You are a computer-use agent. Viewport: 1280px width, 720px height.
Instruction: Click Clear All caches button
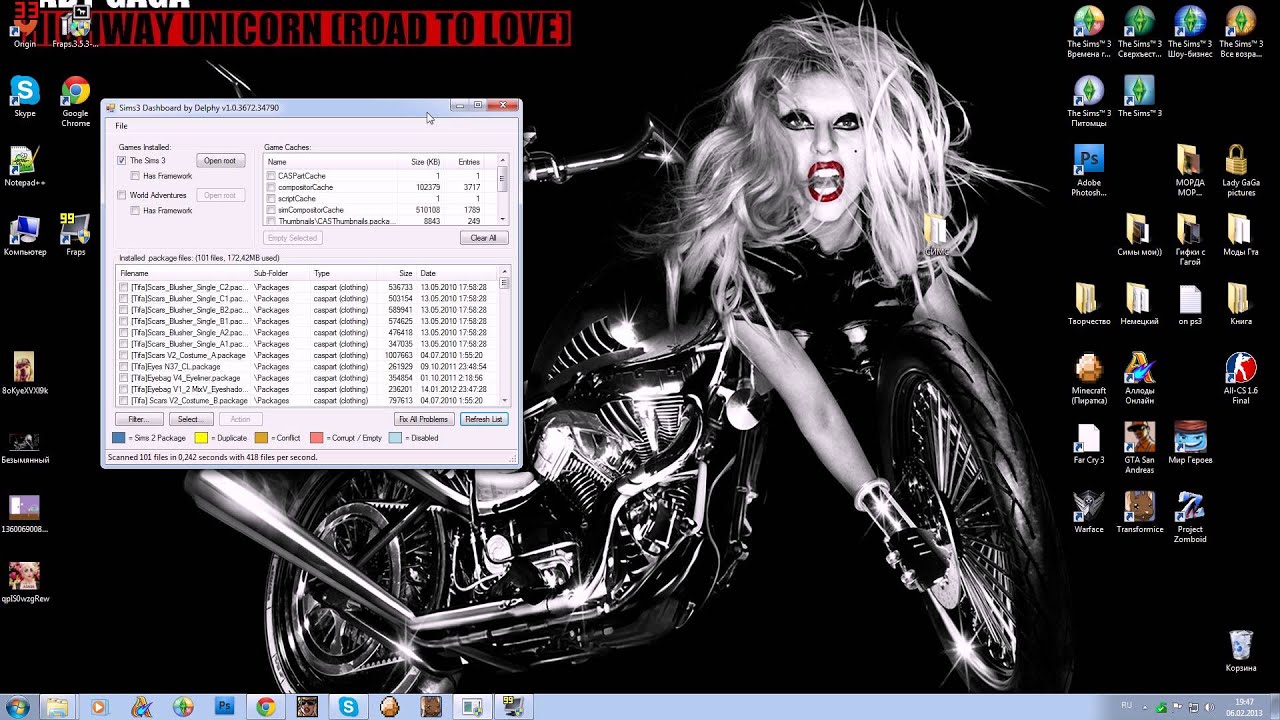click(x=484, y=238)
